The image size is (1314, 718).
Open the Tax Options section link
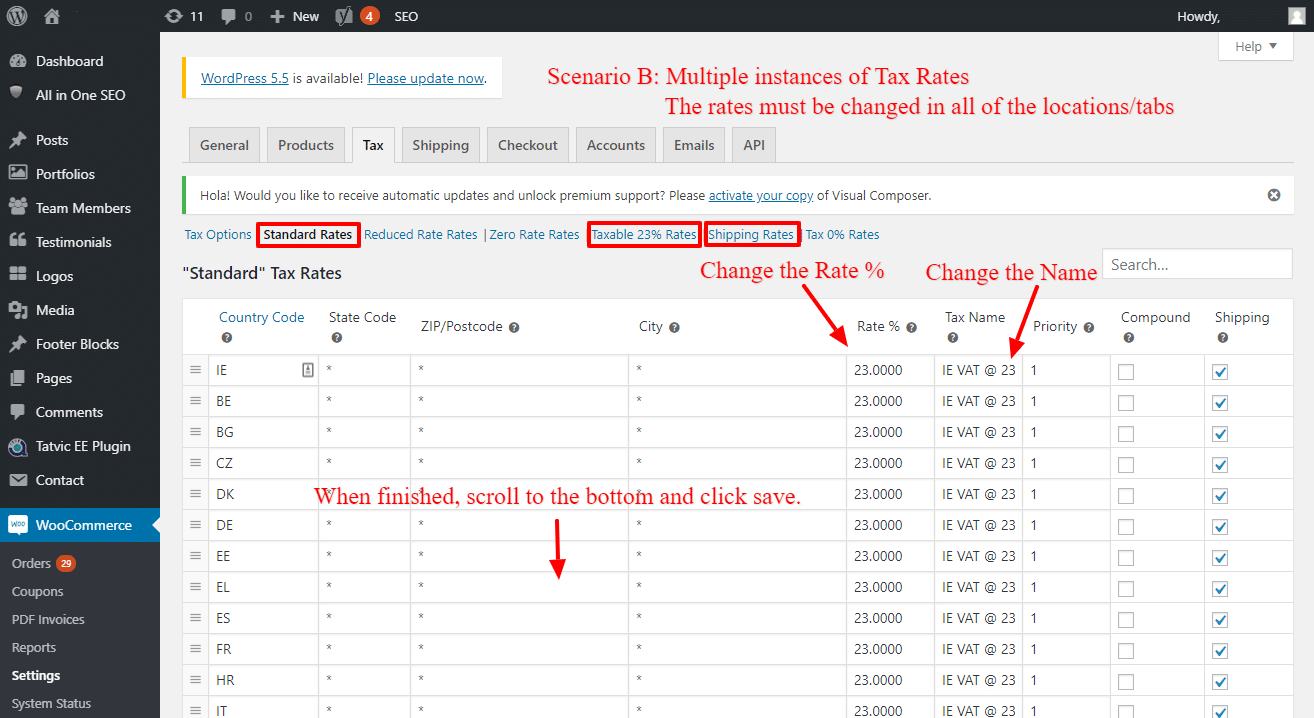[218, 235]
